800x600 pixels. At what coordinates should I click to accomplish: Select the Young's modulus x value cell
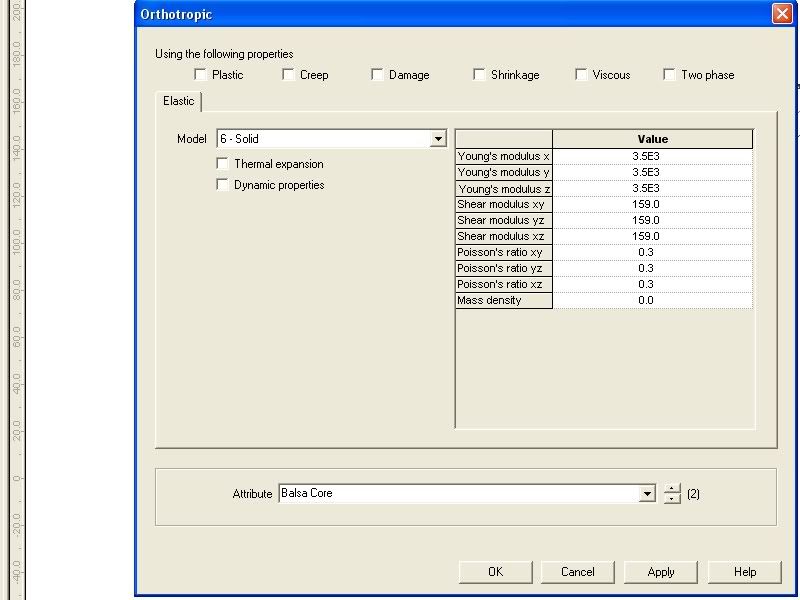(x=653, y=156)
